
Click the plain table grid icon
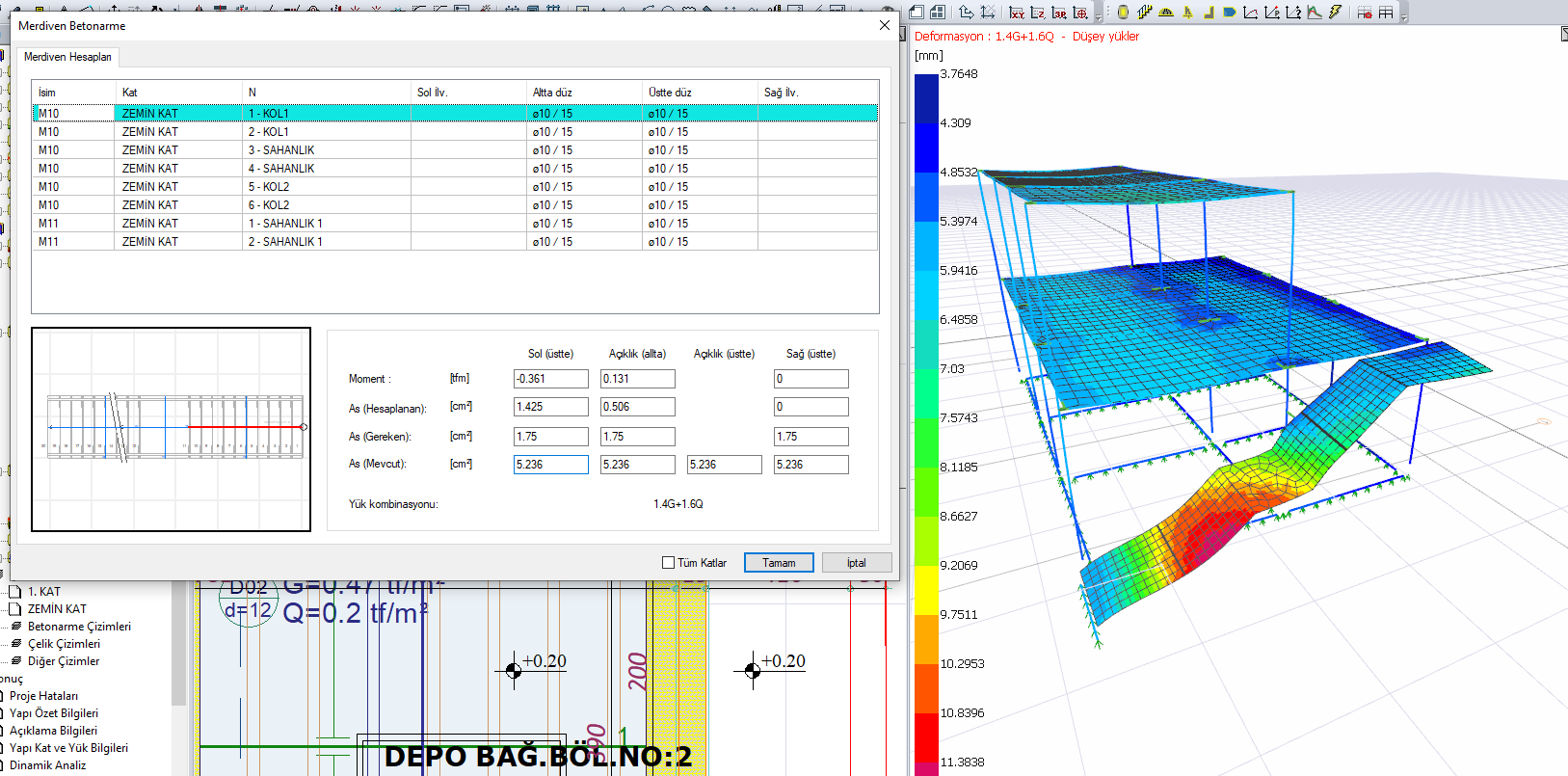tap(1386, 13)
